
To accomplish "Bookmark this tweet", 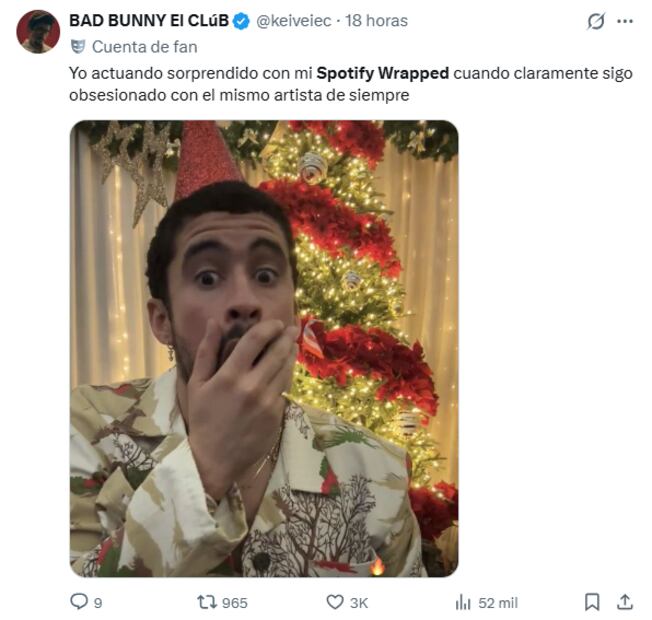I will coord(592,602).
